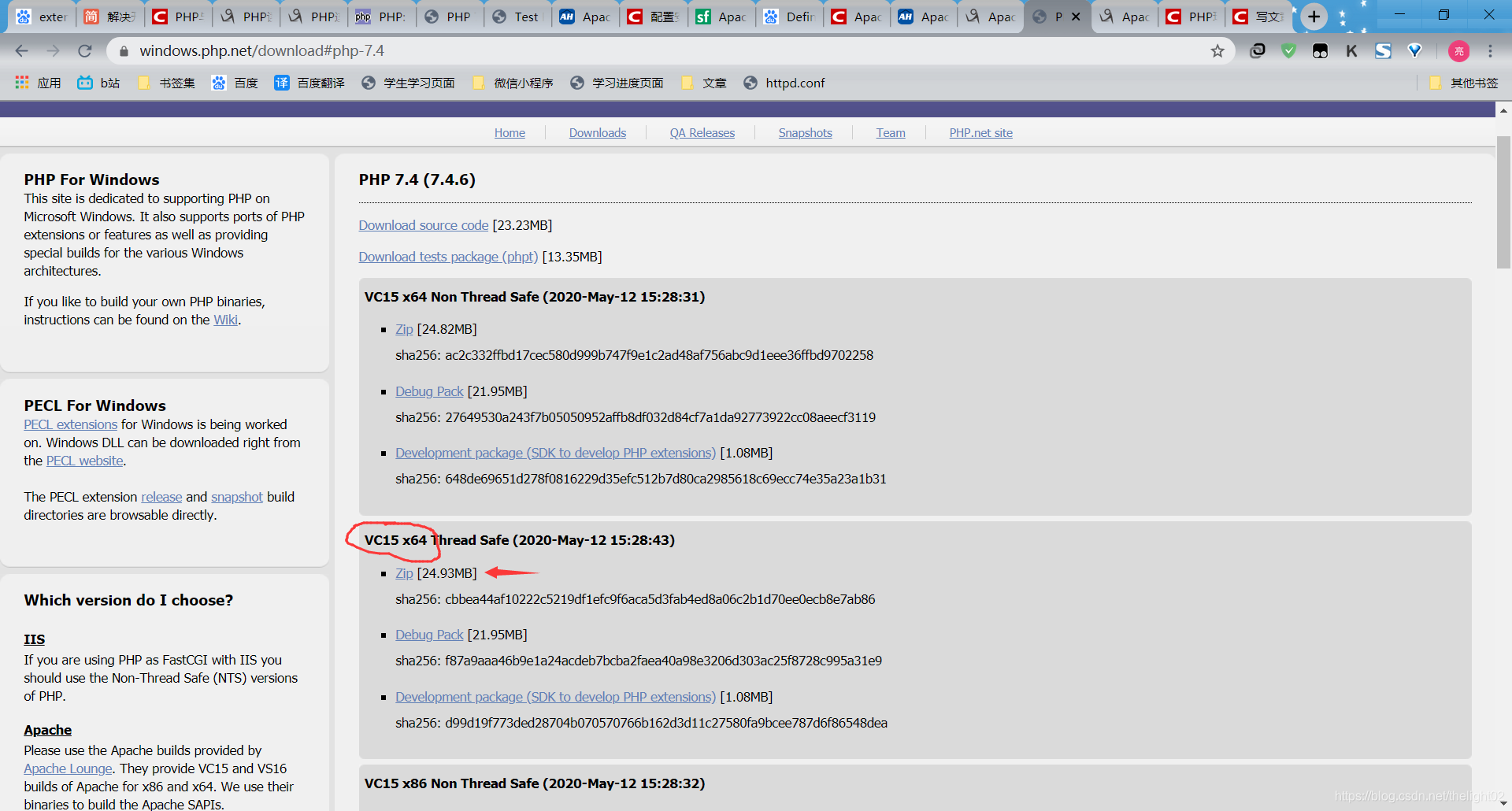
Task: Expand the 其他书签 bookmark folder
Action: [x=1463, y=83]
